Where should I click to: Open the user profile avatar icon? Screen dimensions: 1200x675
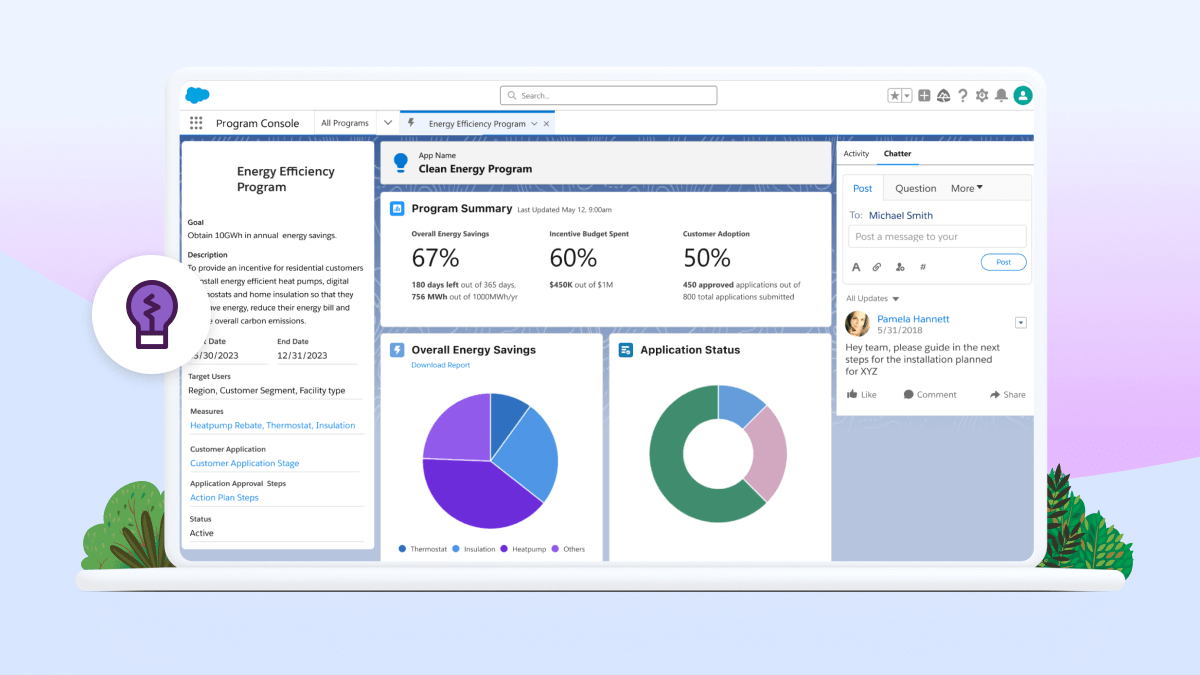coord(1022,95)
